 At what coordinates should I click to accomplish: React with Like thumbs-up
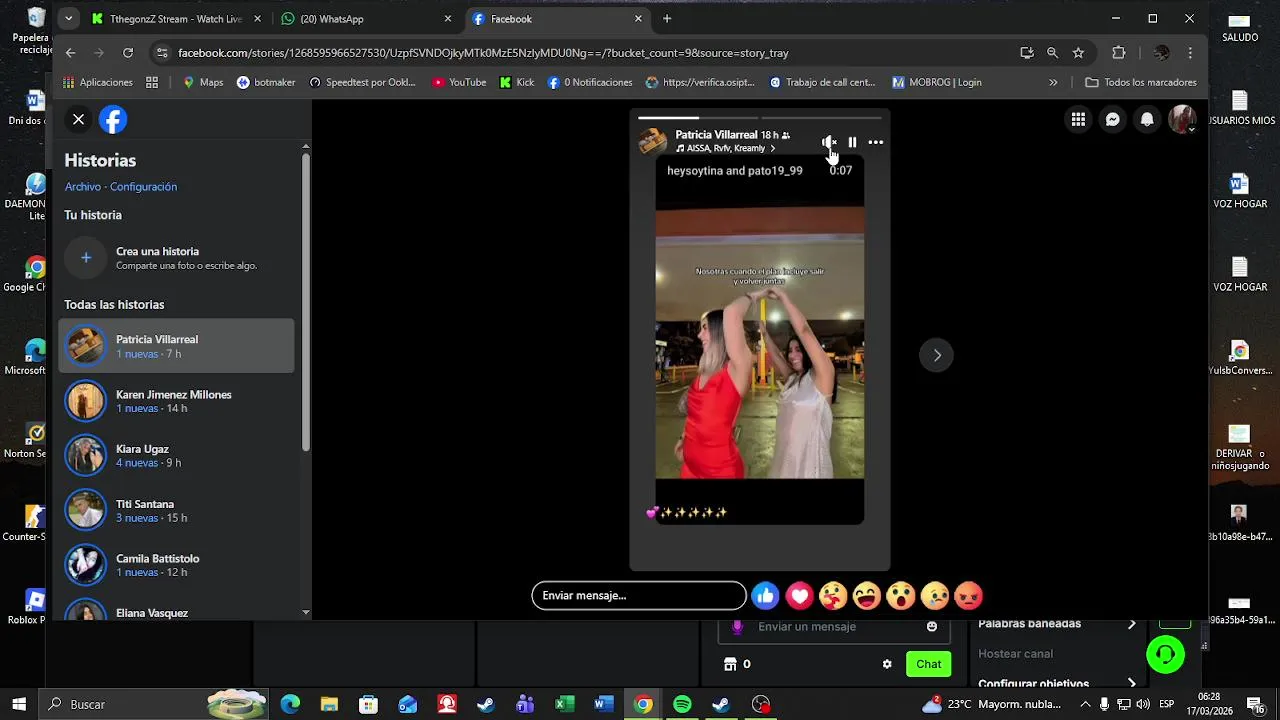click(765, 596)
